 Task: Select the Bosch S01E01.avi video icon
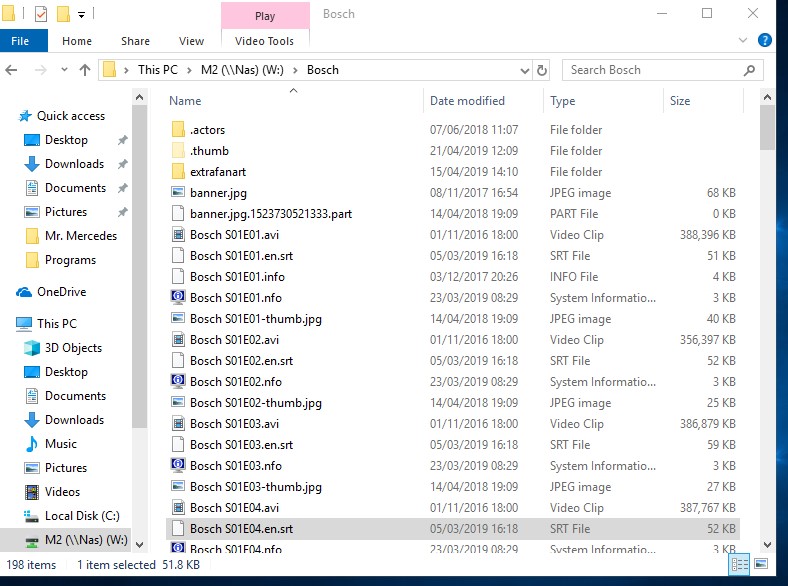(x=178, y=235)
